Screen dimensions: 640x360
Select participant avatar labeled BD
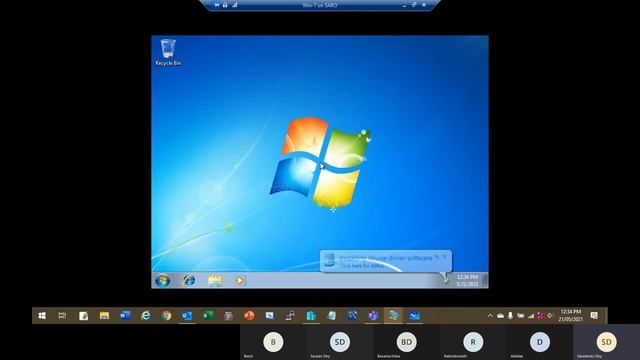coord(406,342)
